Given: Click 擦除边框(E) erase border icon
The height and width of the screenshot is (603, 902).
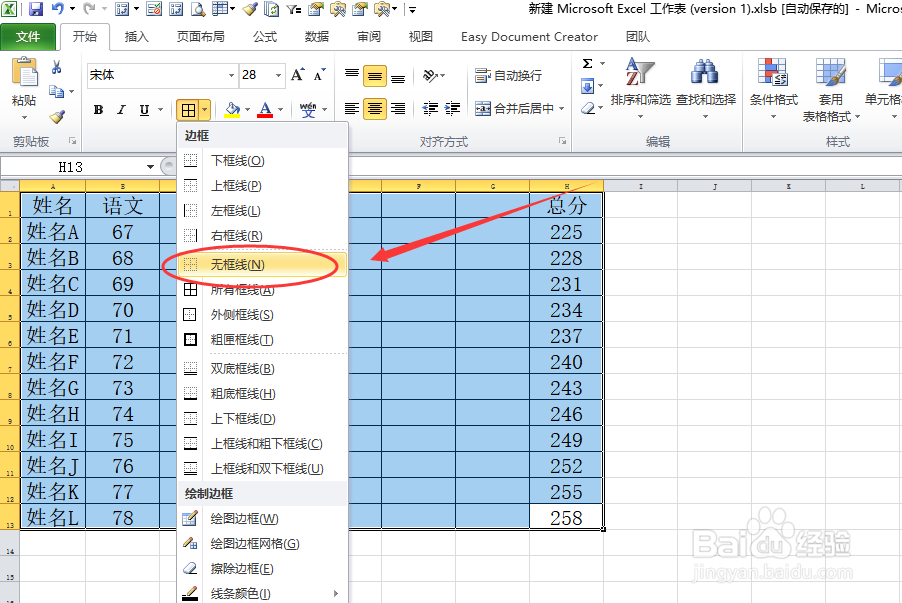Looking at the screenshot, I should (190, 568).
